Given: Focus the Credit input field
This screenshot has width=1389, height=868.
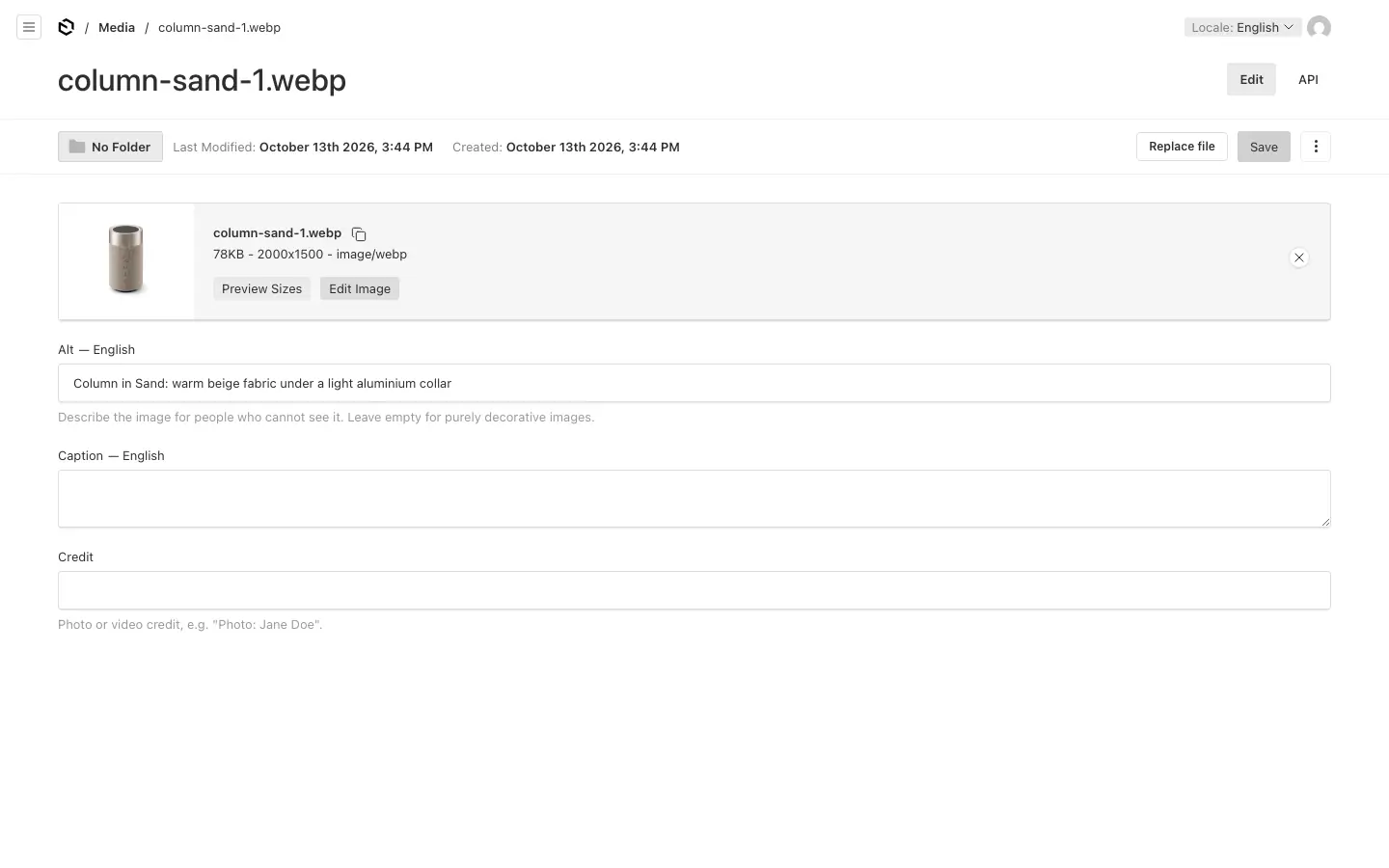Looking at the screenshot, I should pyautogui.click(x=694, y=590).
